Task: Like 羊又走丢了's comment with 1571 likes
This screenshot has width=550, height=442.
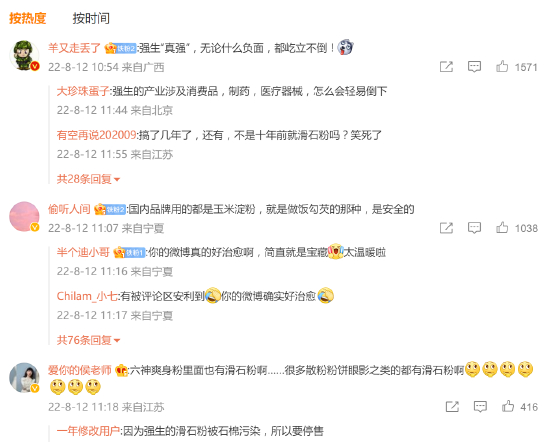Action: pyautogui.click(x=502, y=67)
